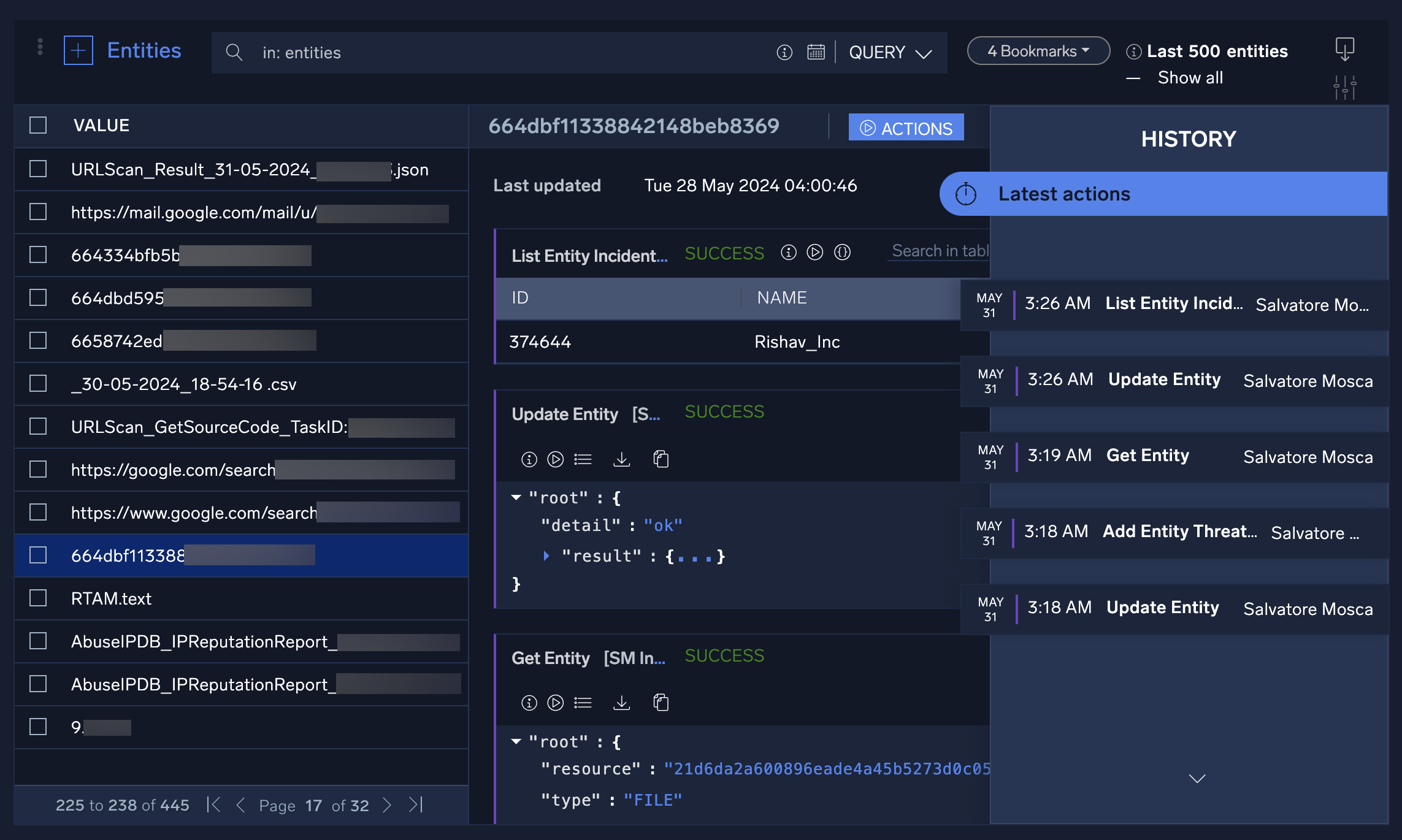Go to the next page arrow
The width and height of the screenshot is (1402, 840).
coord(387,805)
